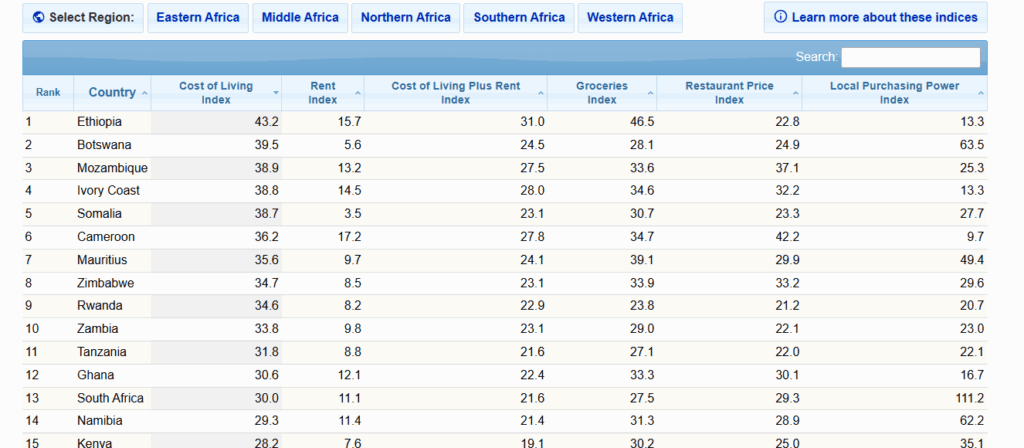The image size is (1024, 448).
Task: Open Learn more about these indices
Action: [876, 18]
